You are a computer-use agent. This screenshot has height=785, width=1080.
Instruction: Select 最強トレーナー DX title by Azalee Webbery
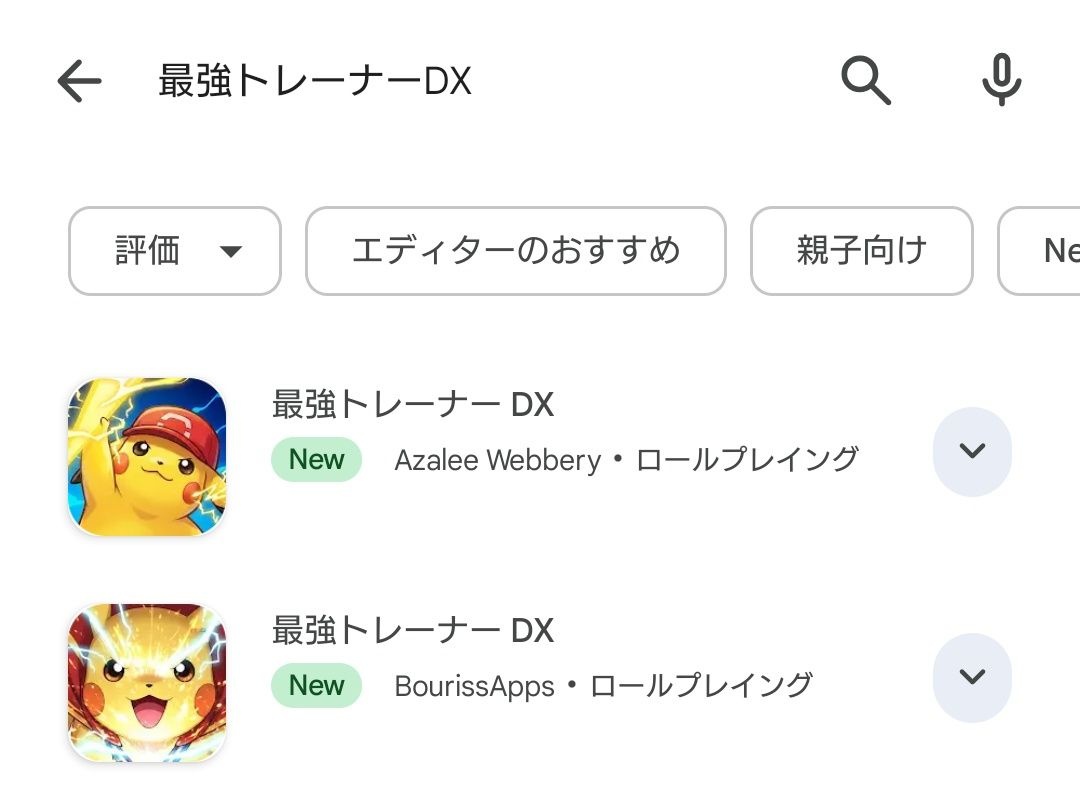[412, 405]
